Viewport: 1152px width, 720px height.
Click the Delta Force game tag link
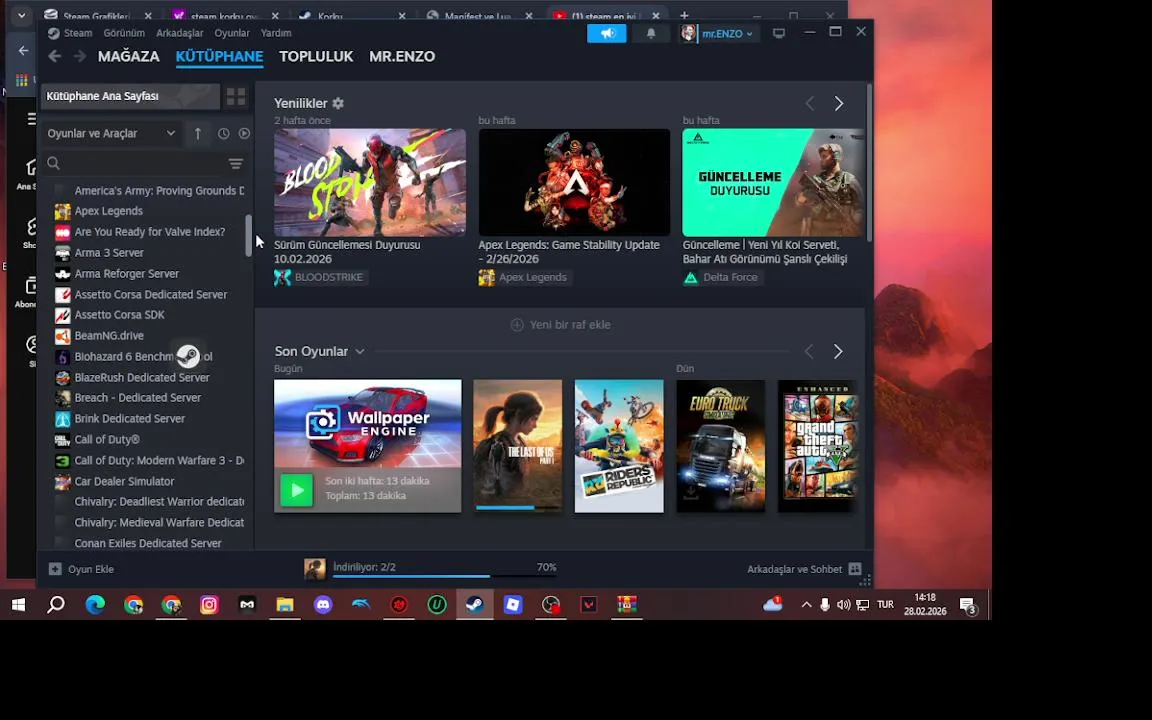[x=724, y=277]
